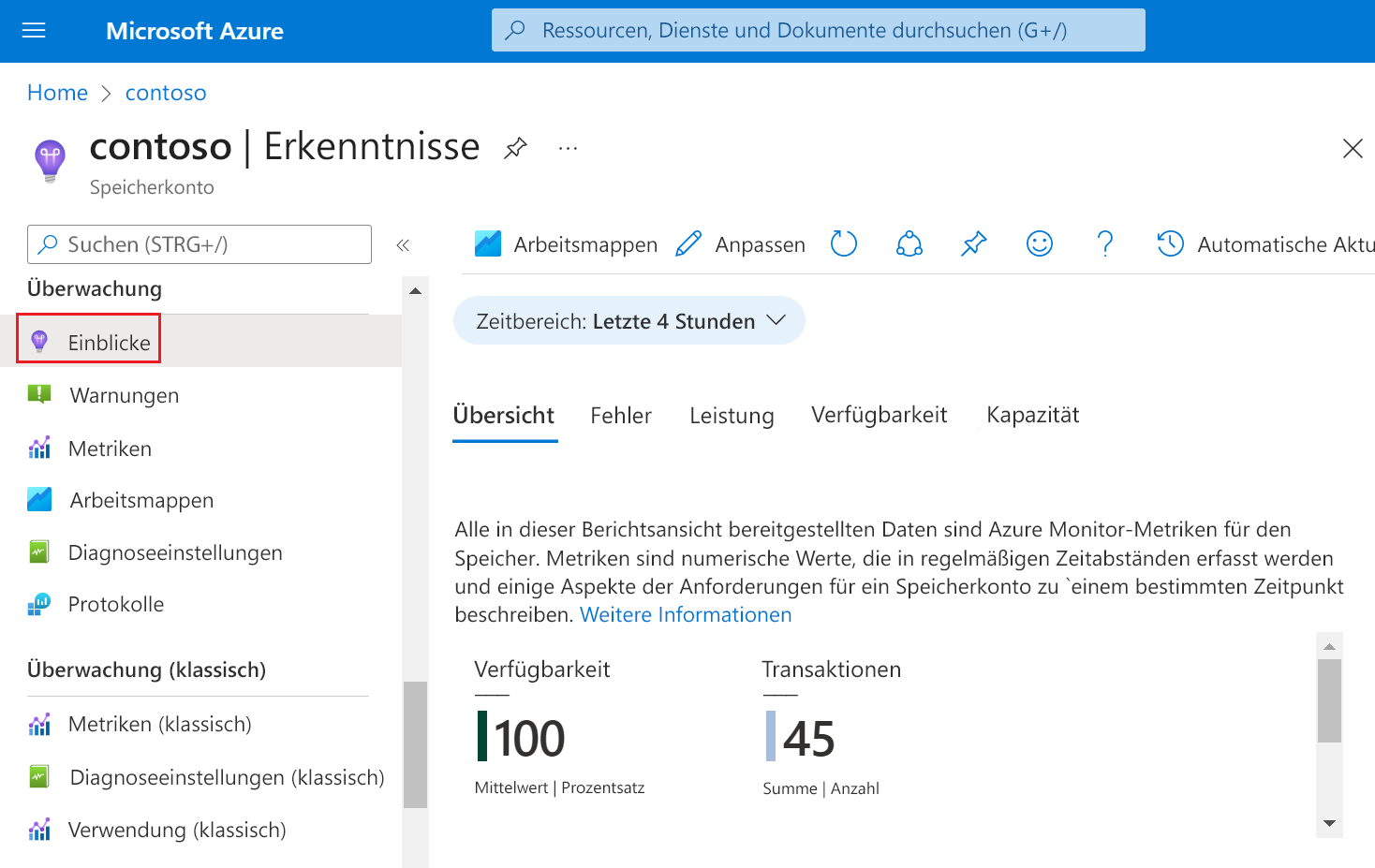
Task: Click the Verfügbarkeit 100 metric value
Action: [x=529, y=738]
